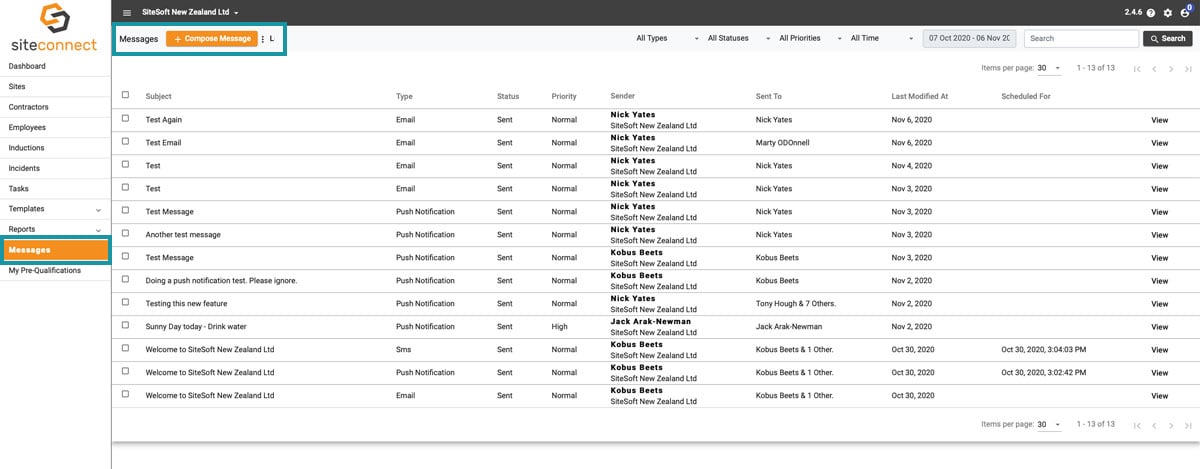View the Testing this new feature message
The height and width of the screenshot is (469, 1200).
(x=1159, y=304)
